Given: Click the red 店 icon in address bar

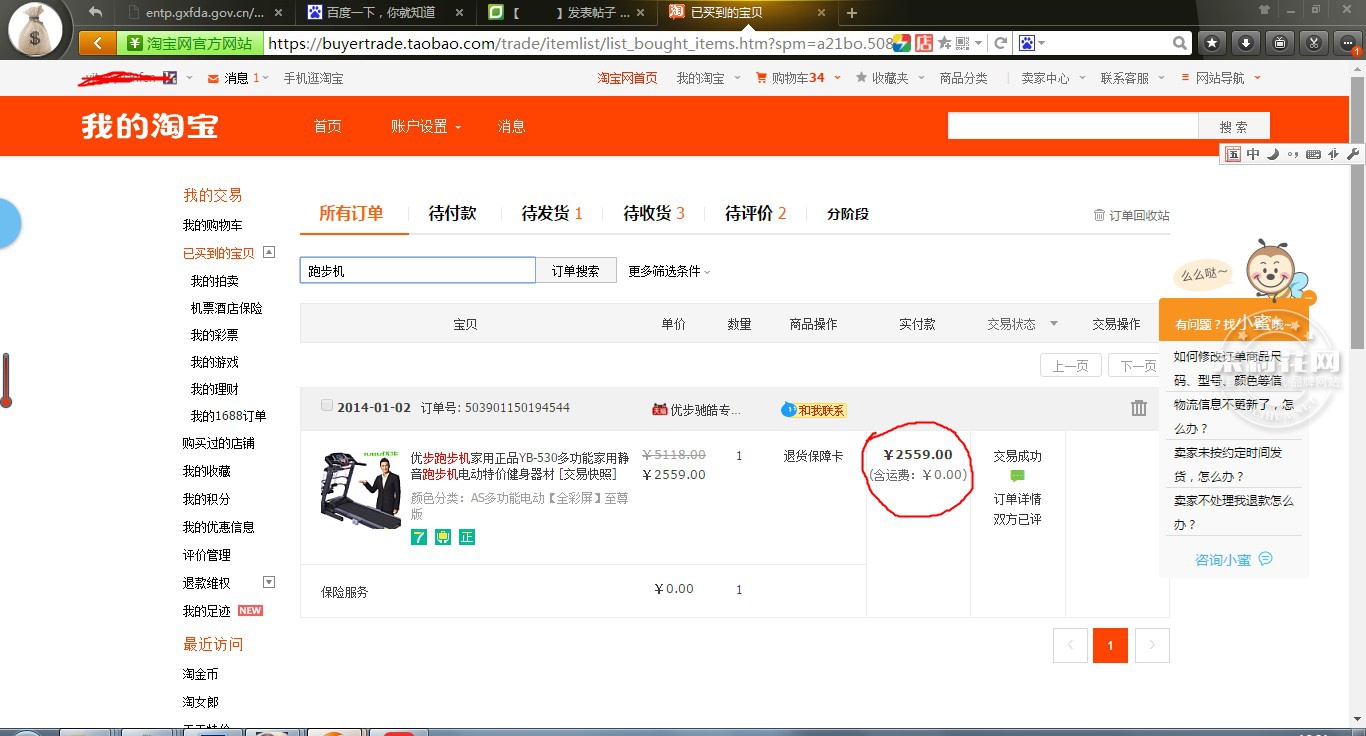Looking at the screenshot, I should coord(924,43).
